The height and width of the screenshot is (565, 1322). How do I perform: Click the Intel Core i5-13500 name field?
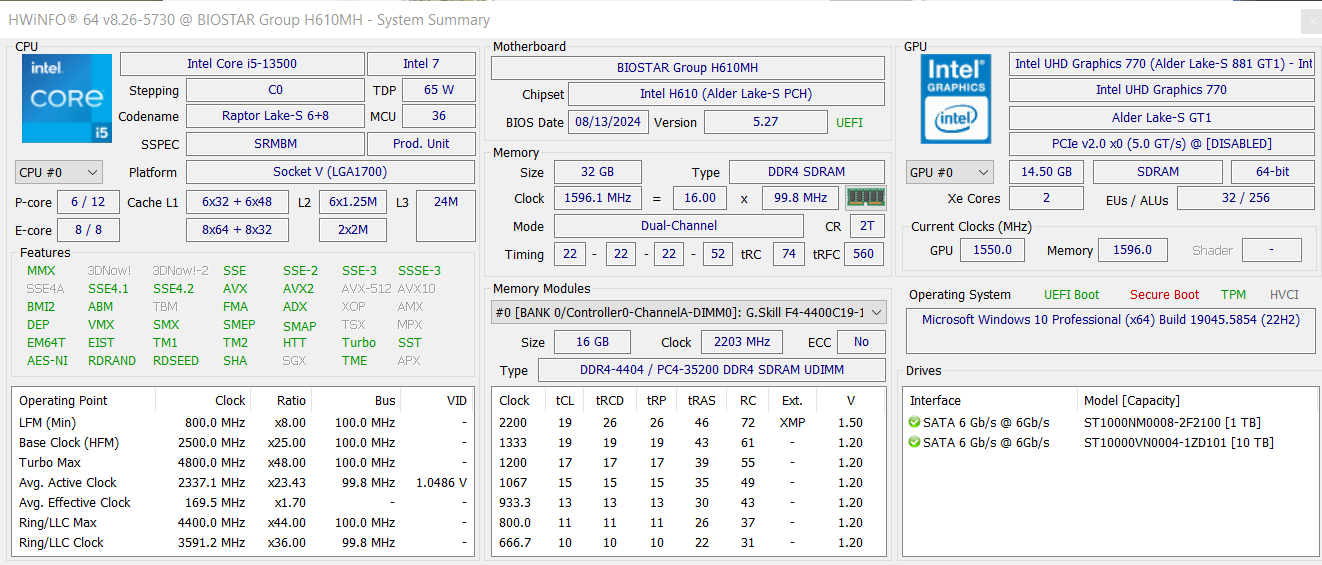[242, 63]
